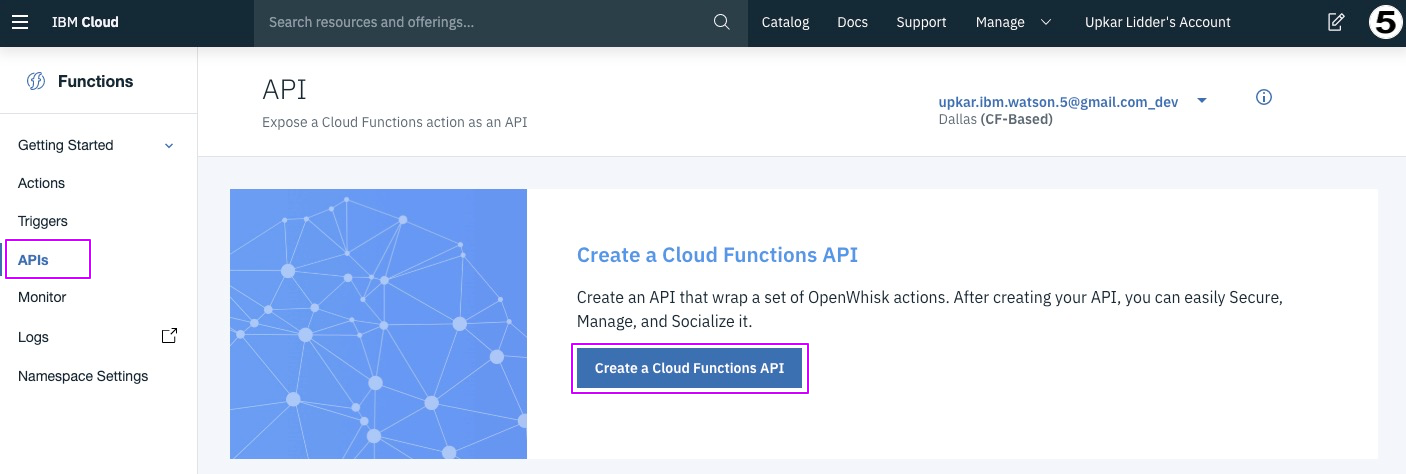Go to Catalog

coord(785,22)
